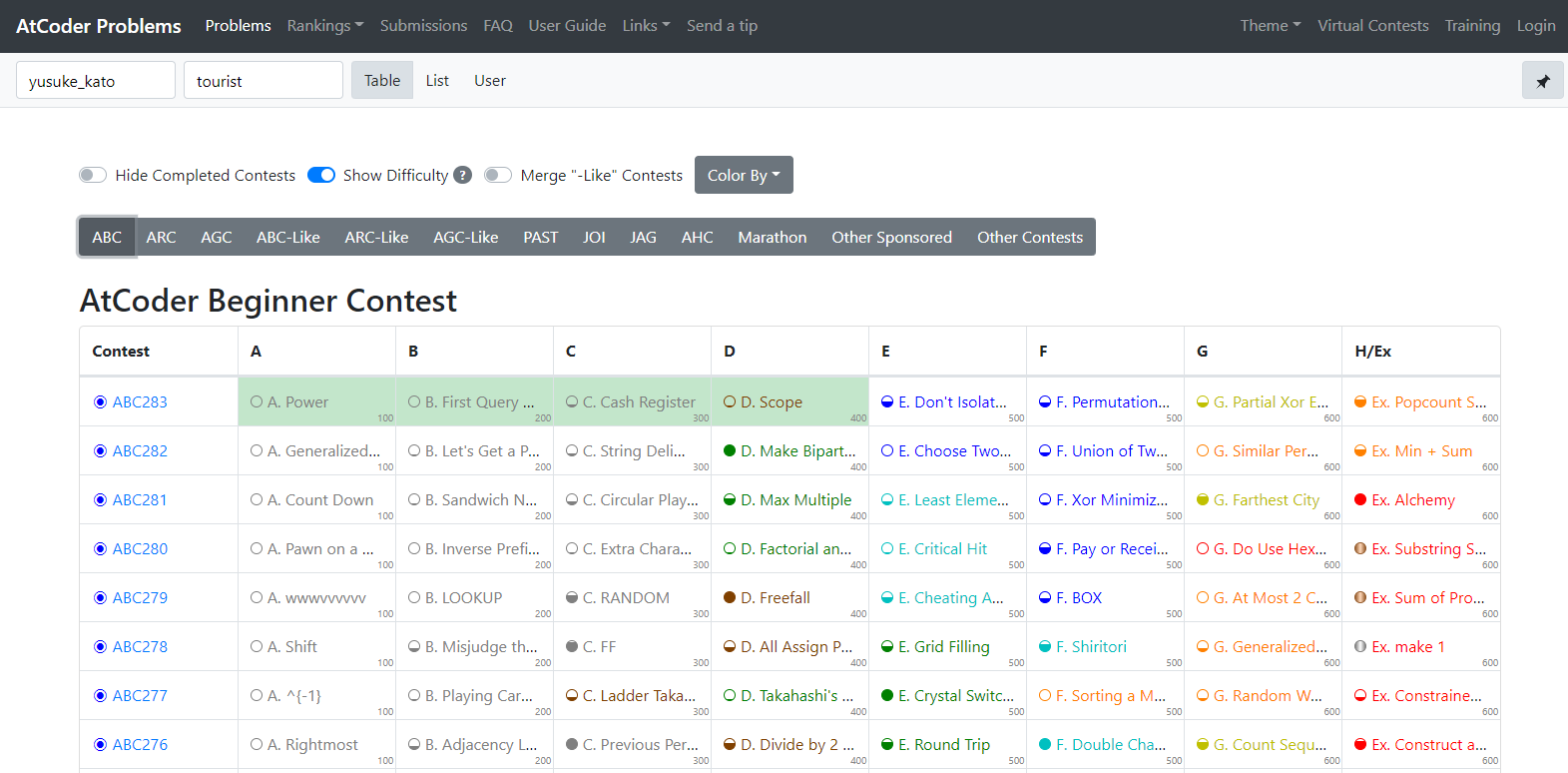Click the Login link

[1536, 26]
